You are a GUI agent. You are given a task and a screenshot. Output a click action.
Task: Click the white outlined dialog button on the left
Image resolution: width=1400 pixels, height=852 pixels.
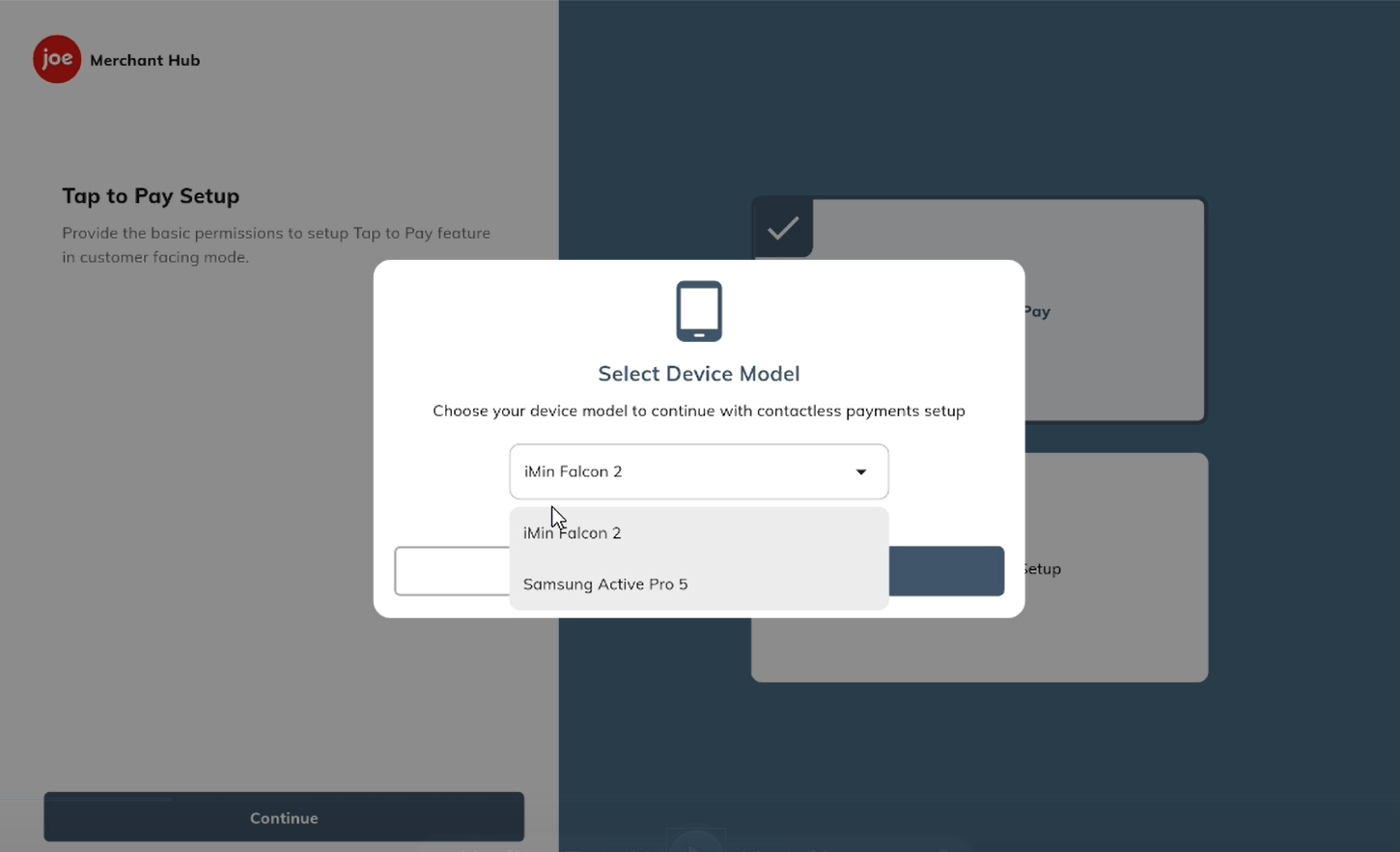(452, 571)
